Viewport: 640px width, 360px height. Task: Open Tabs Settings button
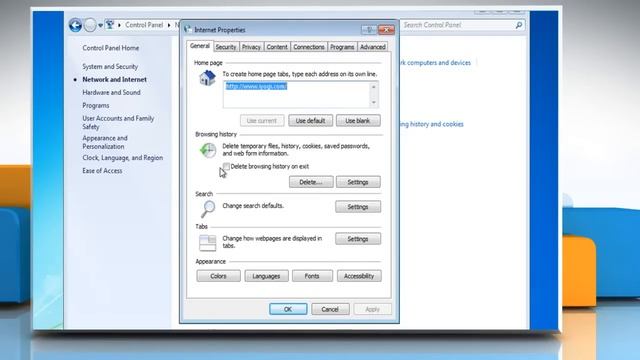point(358,239)
